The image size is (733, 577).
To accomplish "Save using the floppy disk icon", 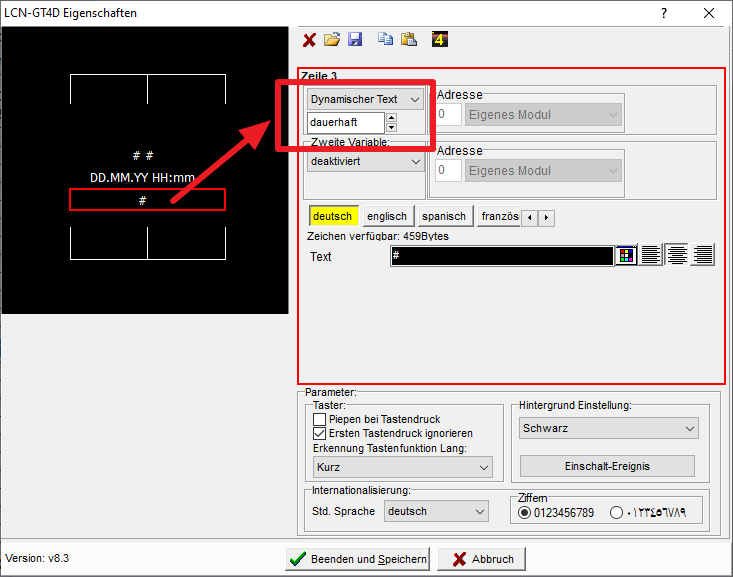I will [x=355, y=39].
